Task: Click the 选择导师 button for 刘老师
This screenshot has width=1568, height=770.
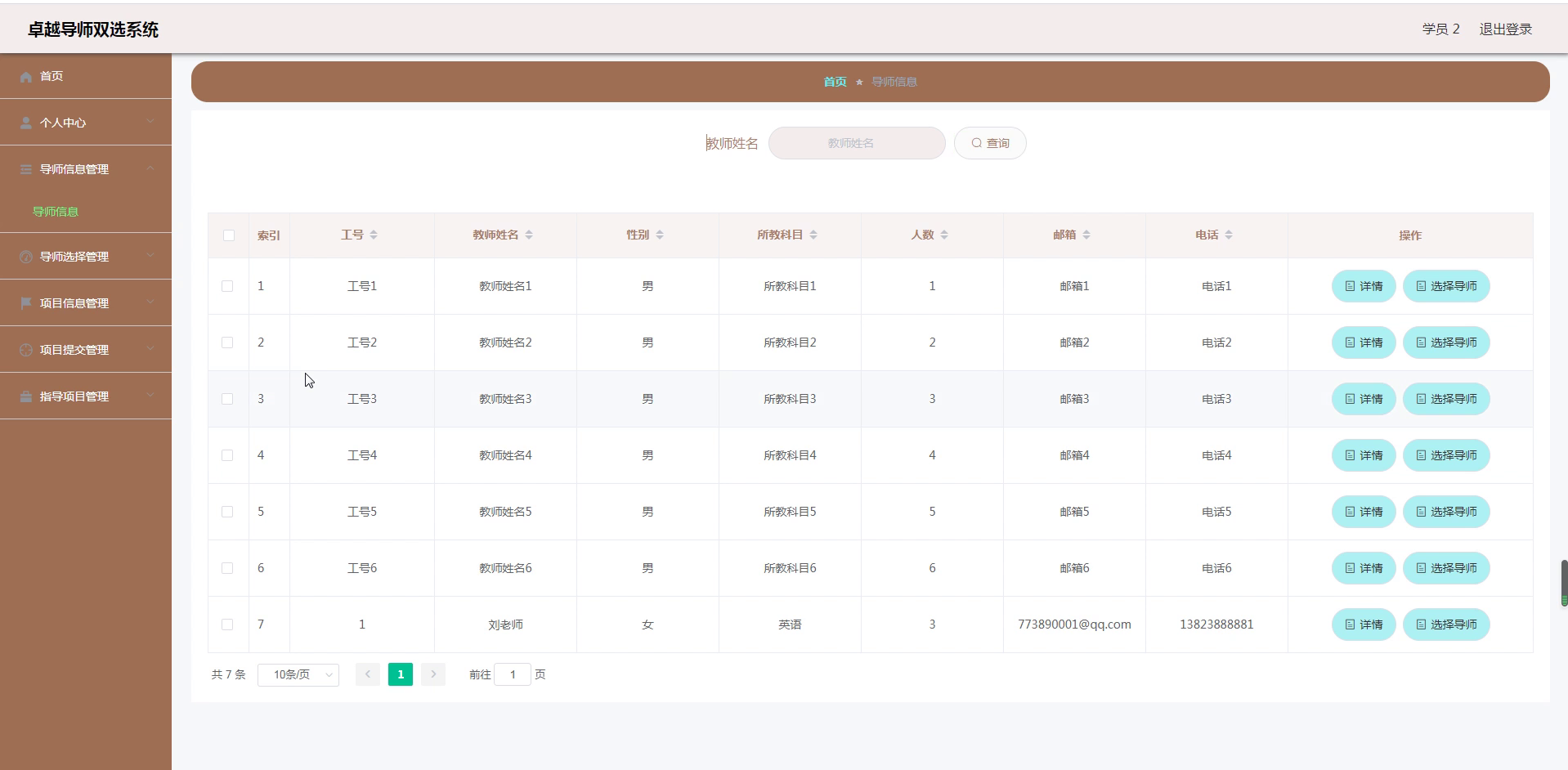Action: pos(1446,624)
